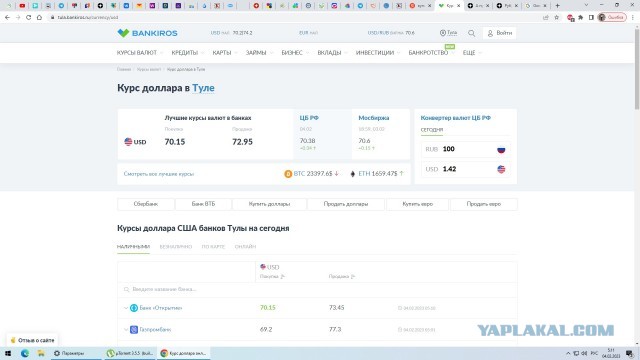Reload the page with the refresh icon
The height and width of the screenshot is (360, 640).
coord(29,18)
